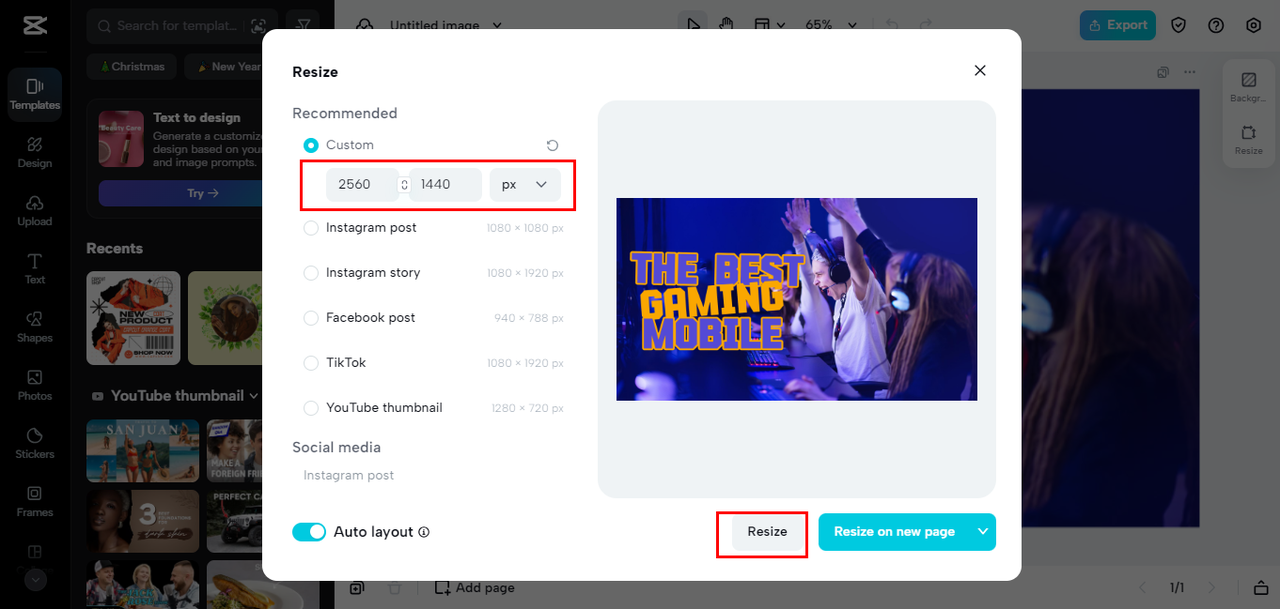Open the Text sidebar panel
This screenshot has height=609, width=1280.
pos(35,268)
